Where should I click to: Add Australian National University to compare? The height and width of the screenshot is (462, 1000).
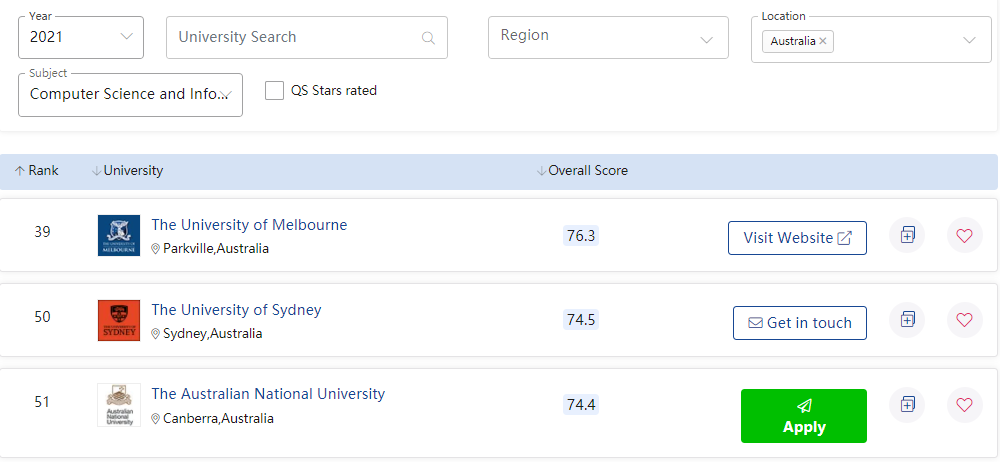907,405
